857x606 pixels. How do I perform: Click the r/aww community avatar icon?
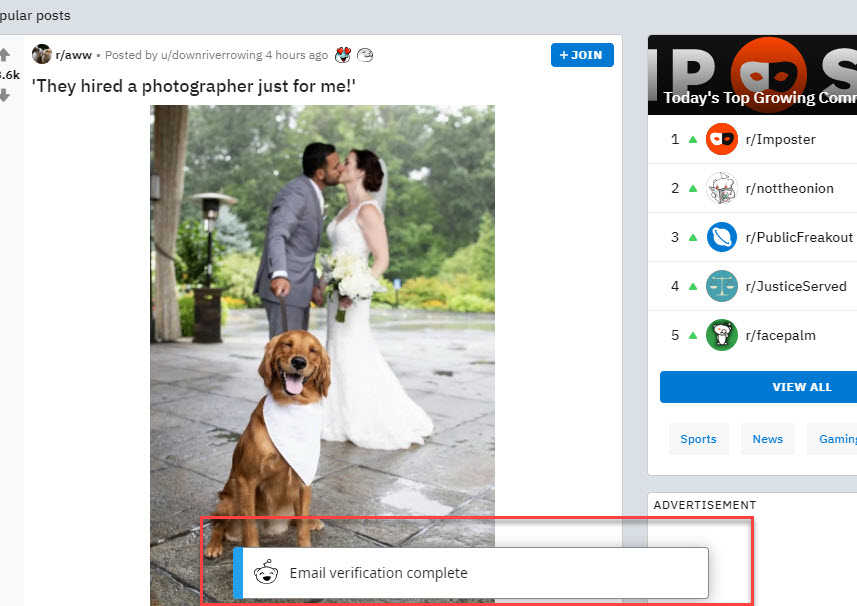coord(41,54)
